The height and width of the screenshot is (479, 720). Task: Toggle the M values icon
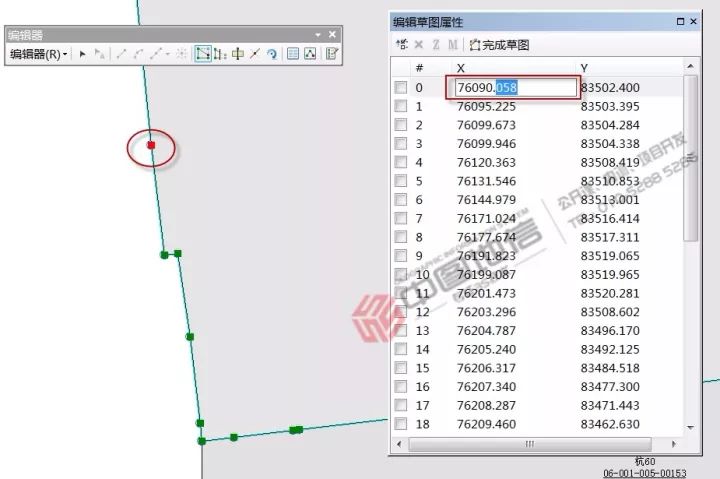[453, 45]
